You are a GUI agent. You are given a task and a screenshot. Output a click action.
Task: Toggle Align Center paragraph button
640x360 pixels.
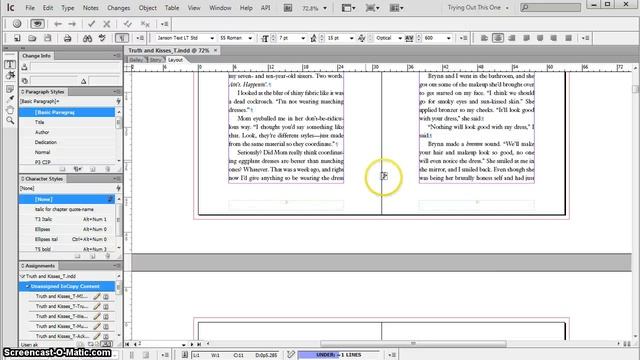[x=498, y=38]
